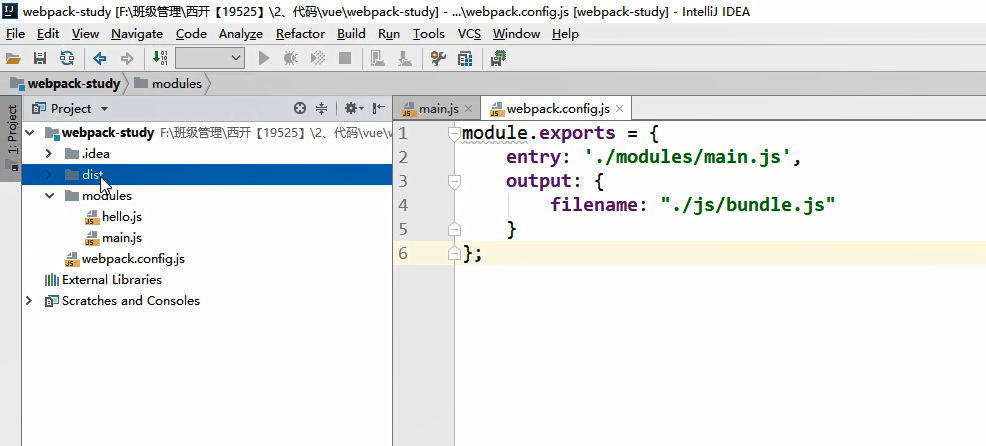Open the File menu
This screenshot has width=986, height=446.
coord(15,34)
